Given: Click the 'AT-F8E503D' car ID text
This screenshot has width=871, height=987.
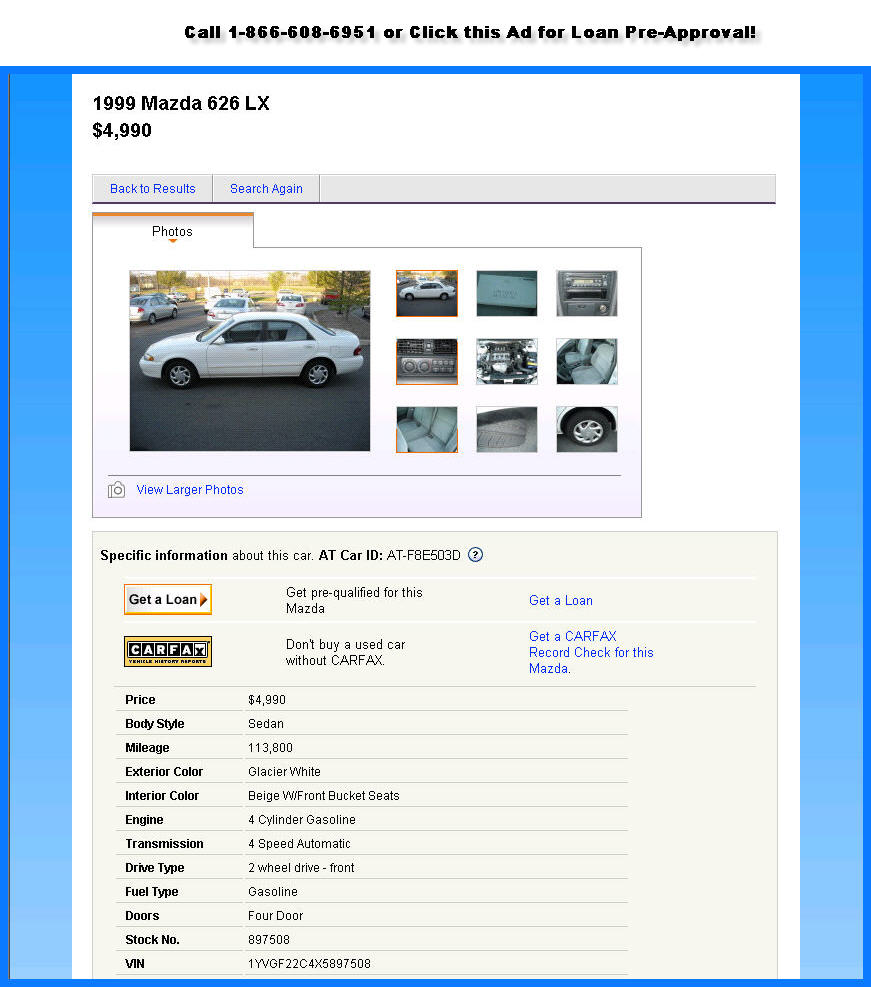Looking at the screenshot, I should point(424,555).
